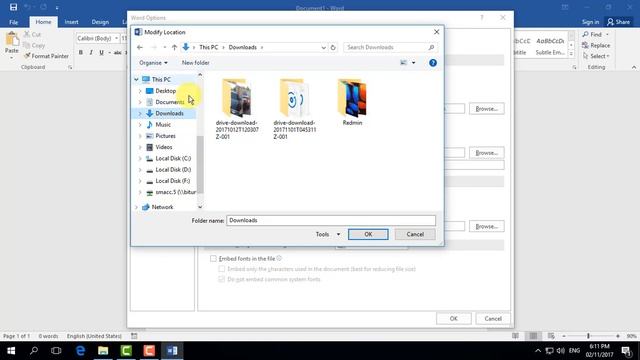
Task: Click Format Painter in Word ribbon
Action: pos(46,56)
